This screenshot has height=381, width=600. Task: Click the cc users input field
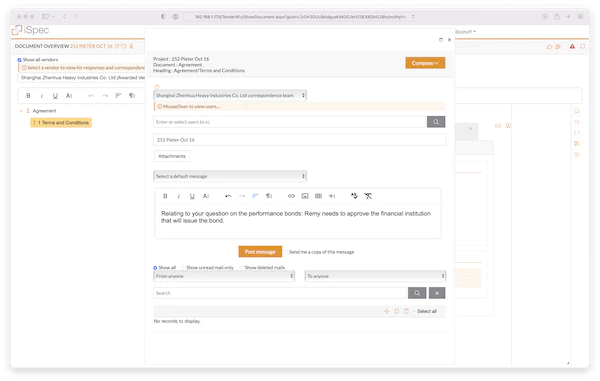tap(290, 122)
